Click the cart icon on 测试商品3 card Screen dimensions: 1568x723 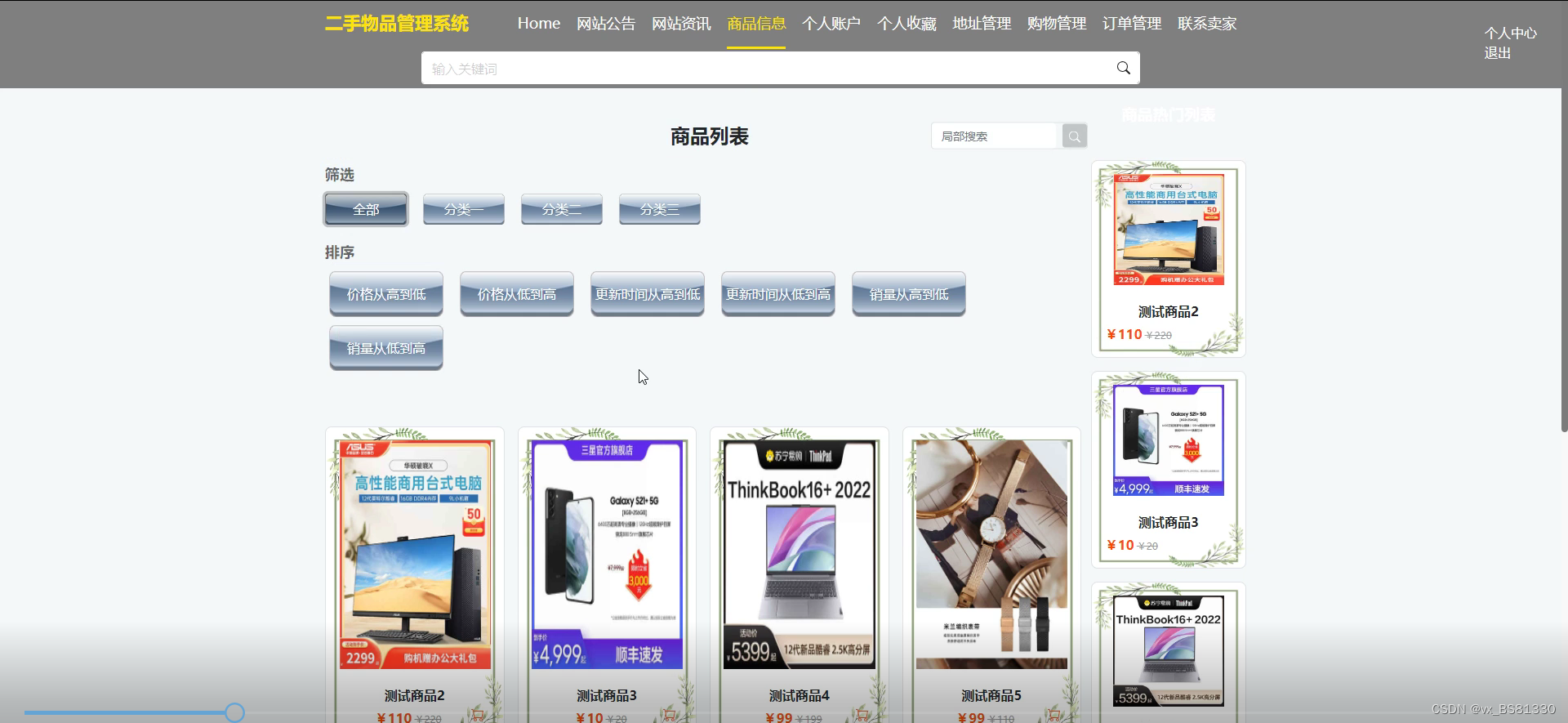pos(670,716)
